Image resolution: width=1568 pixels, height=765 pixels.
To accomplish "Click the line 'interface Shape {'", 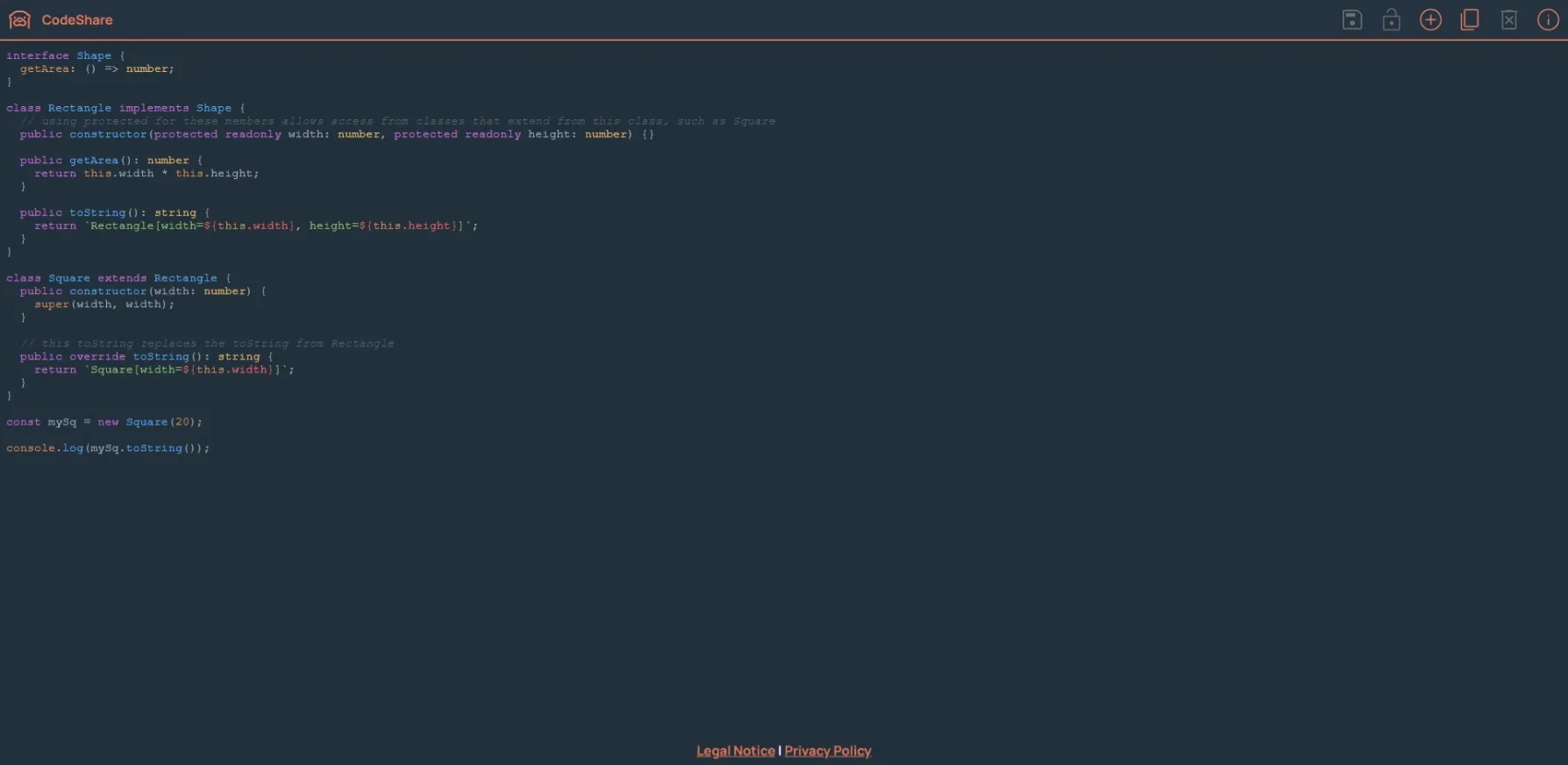I will [x=66, y=55].
